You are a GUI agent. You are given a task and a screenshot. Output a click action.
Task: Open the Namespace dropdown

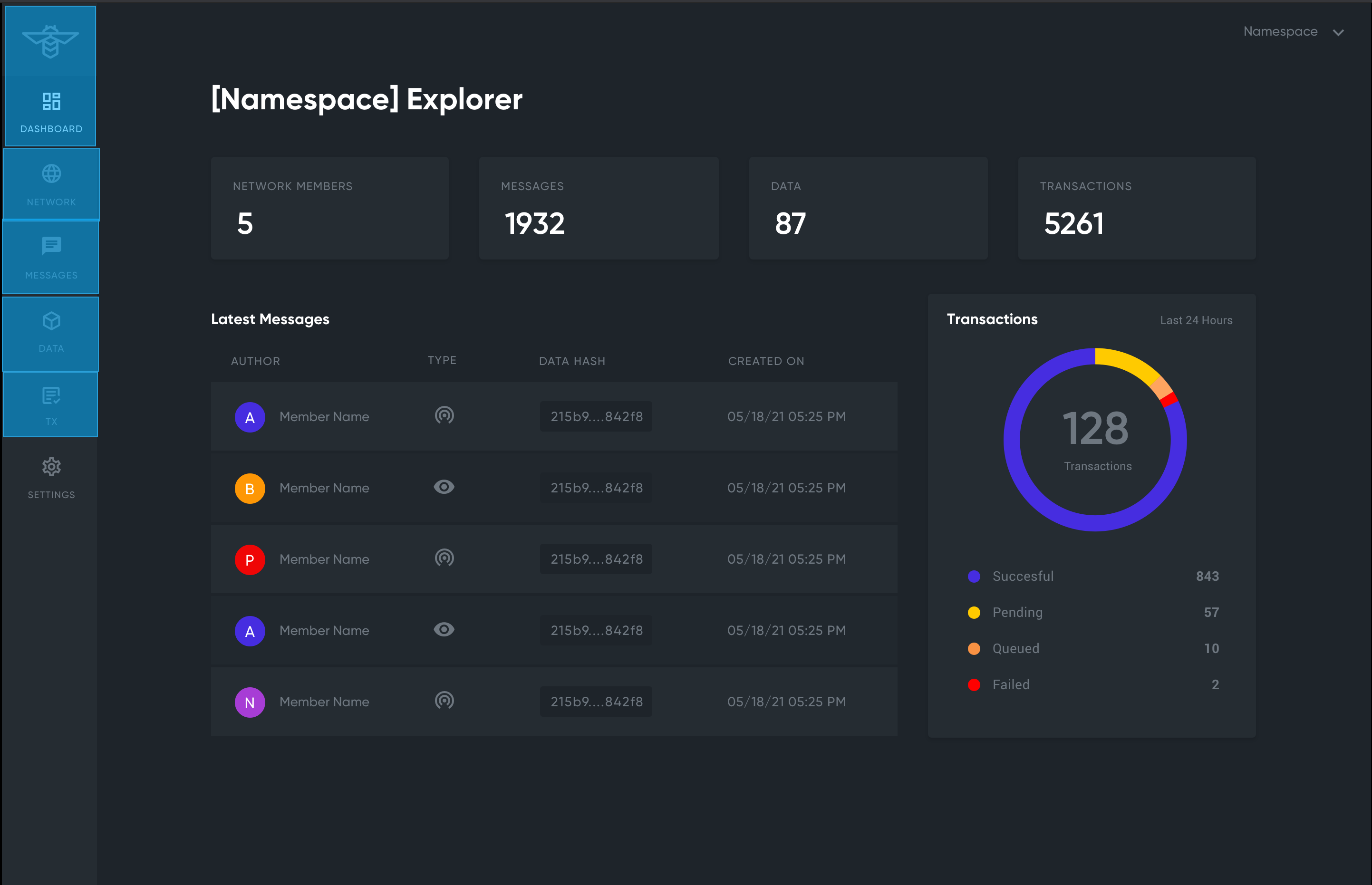point(1280,31)
